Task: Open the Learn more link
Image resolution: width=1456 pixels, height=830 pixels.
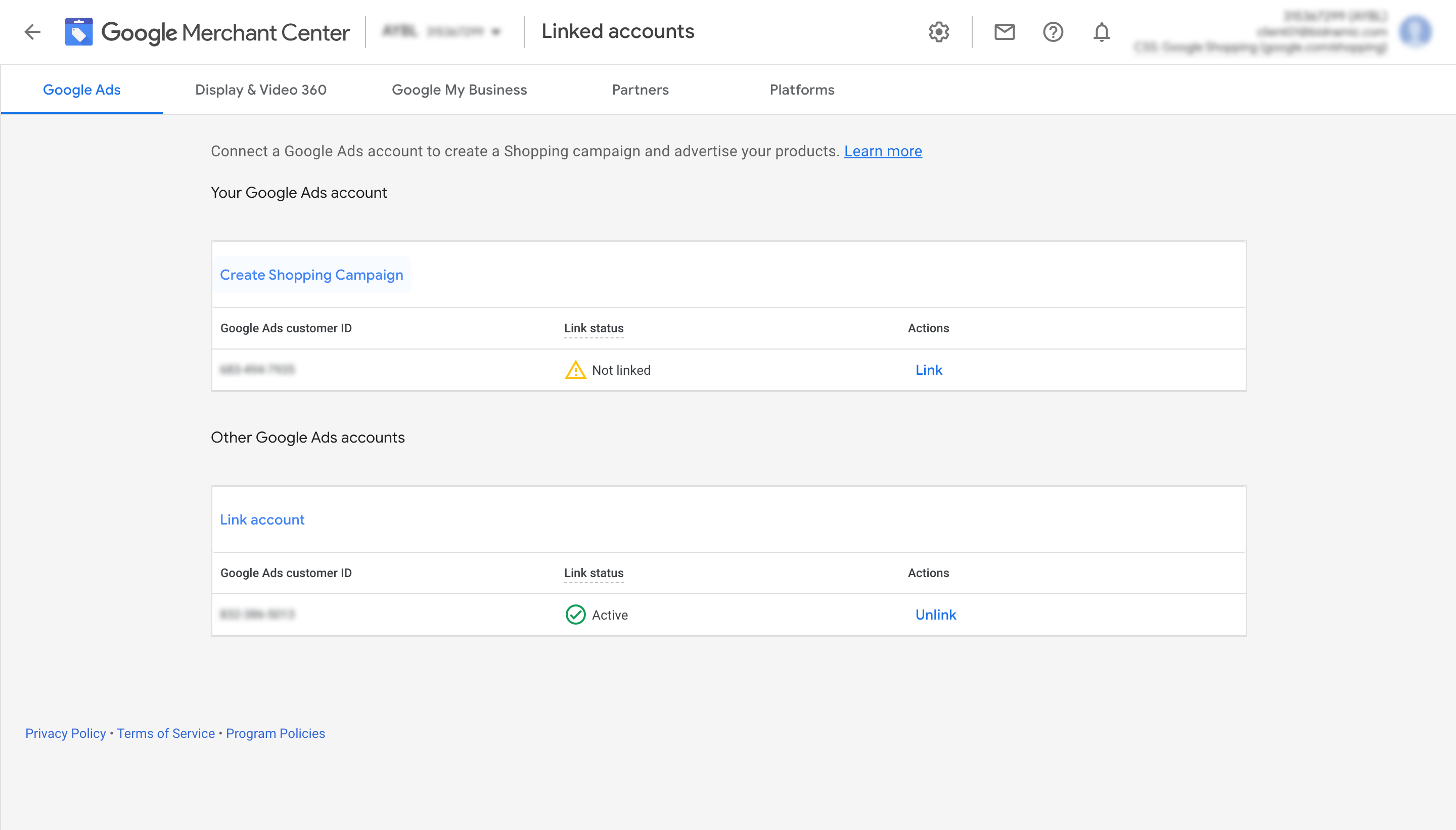Action: 883,151
